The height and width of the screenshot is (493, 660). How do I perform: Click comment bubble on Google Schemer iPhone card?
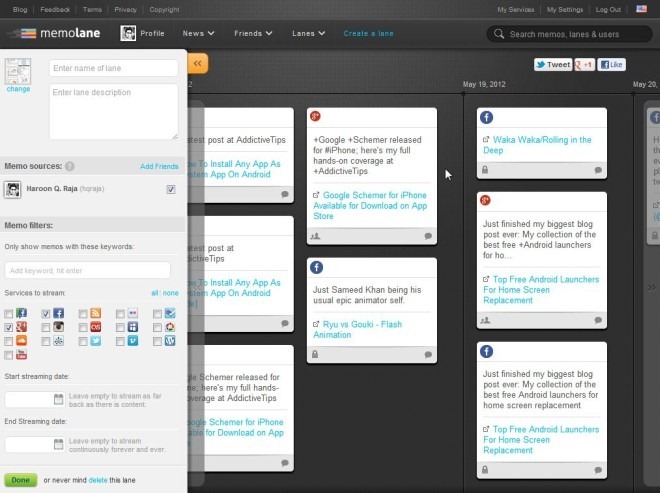pyautogui.click(x=428, y=236)
